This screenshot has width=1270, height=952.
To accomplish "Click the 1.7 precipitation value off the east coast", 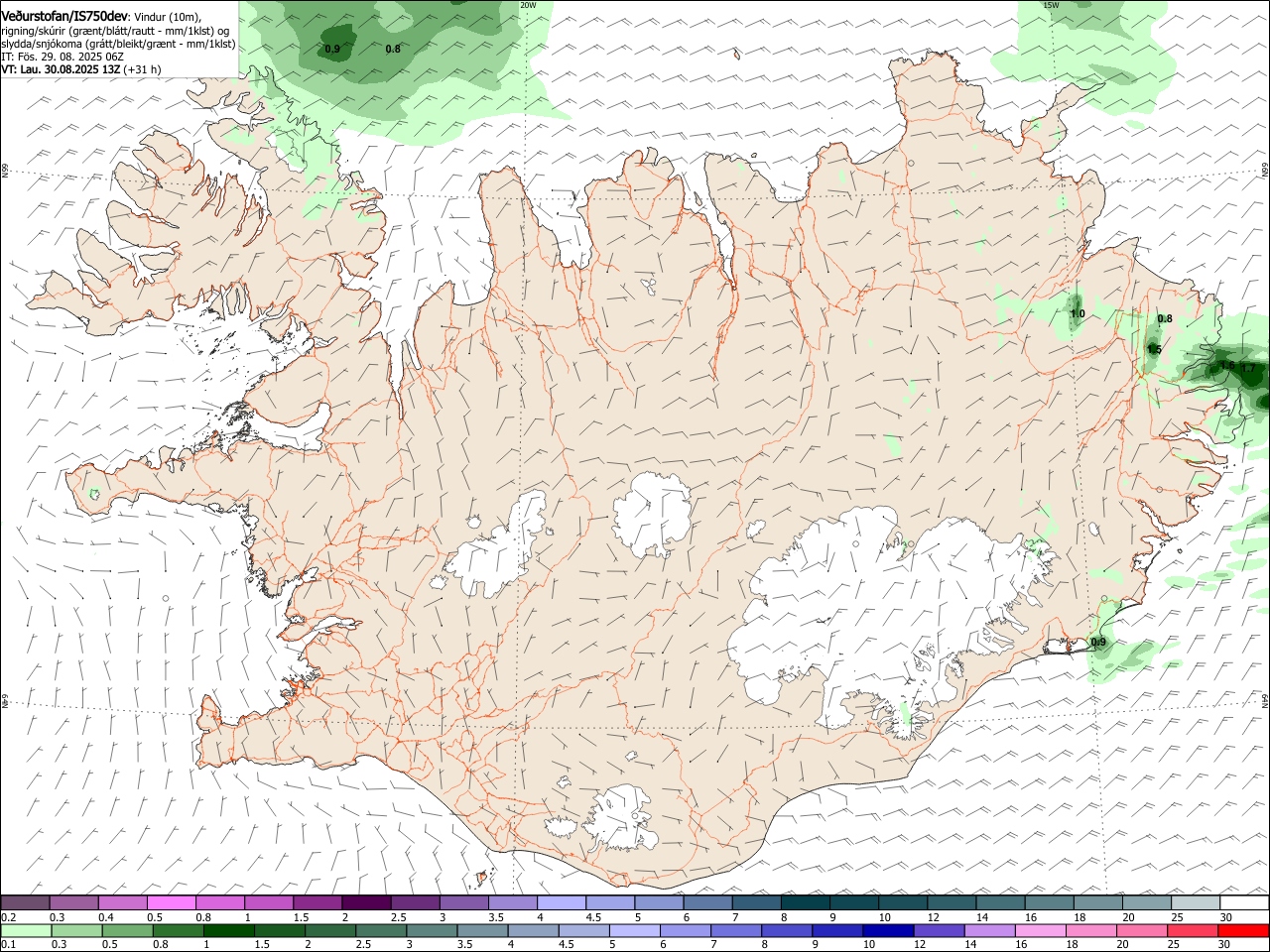I will [x=1248, y=368].
